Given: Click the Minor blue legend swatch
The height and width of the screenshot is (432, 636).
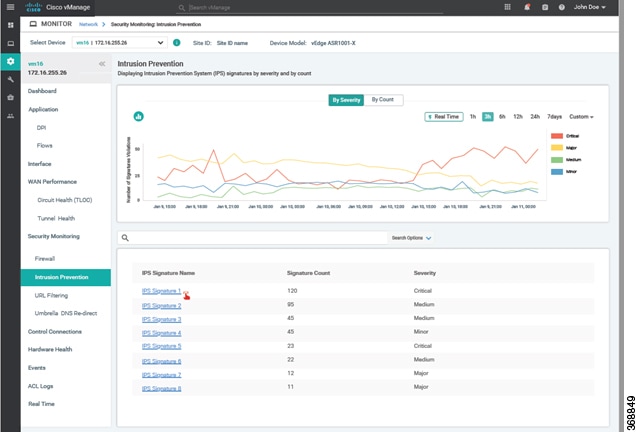Looking at the screenshot, I should pyautogui.click(x=556, y=172).
